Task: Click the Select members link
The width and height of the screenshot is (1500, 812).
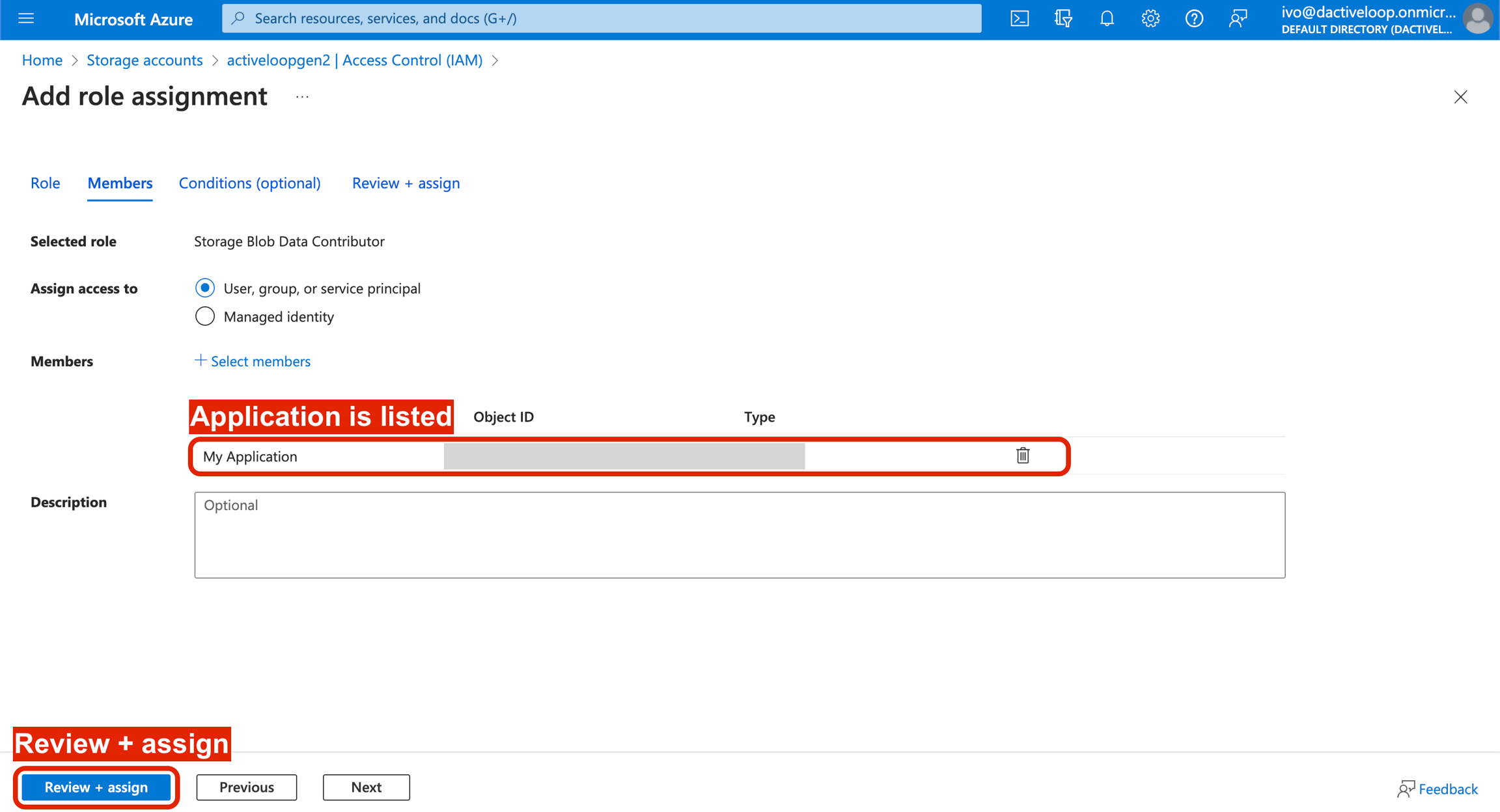Action: pyautogui.click(x=253, y=361)
